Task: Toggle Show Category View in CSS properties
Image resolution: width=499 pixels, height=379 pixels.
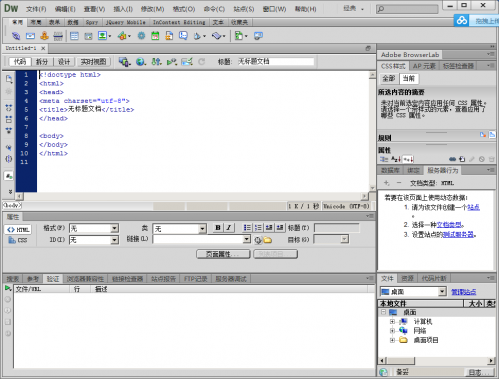Action: pos(384,159)
